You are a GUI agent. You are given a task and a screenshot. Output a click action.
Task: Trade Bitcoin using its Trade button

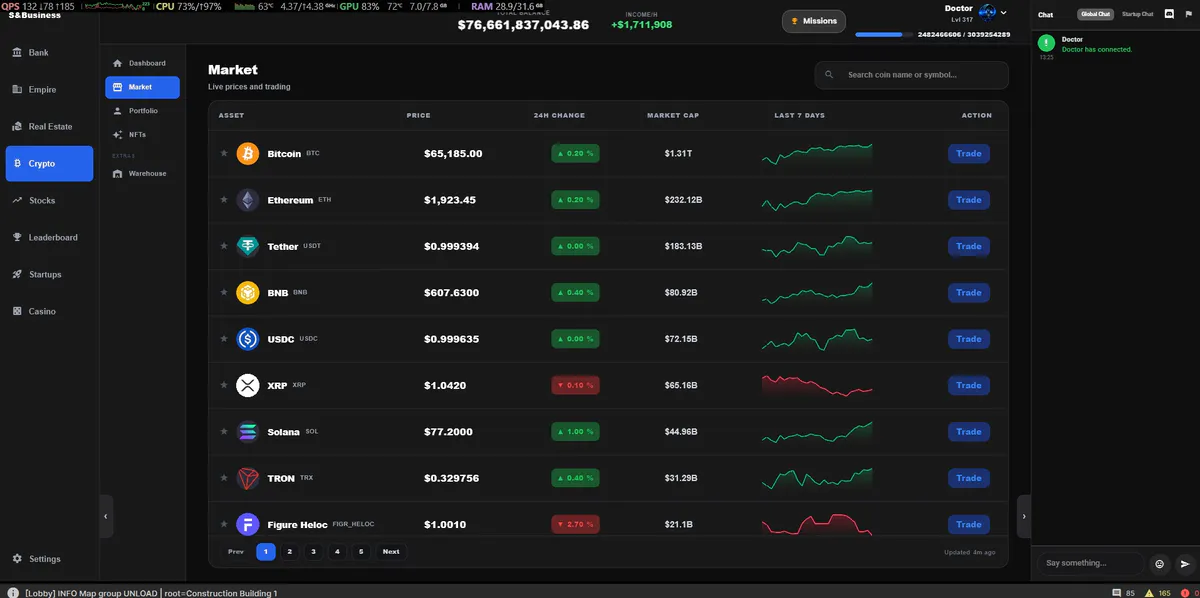coord(969,154)
